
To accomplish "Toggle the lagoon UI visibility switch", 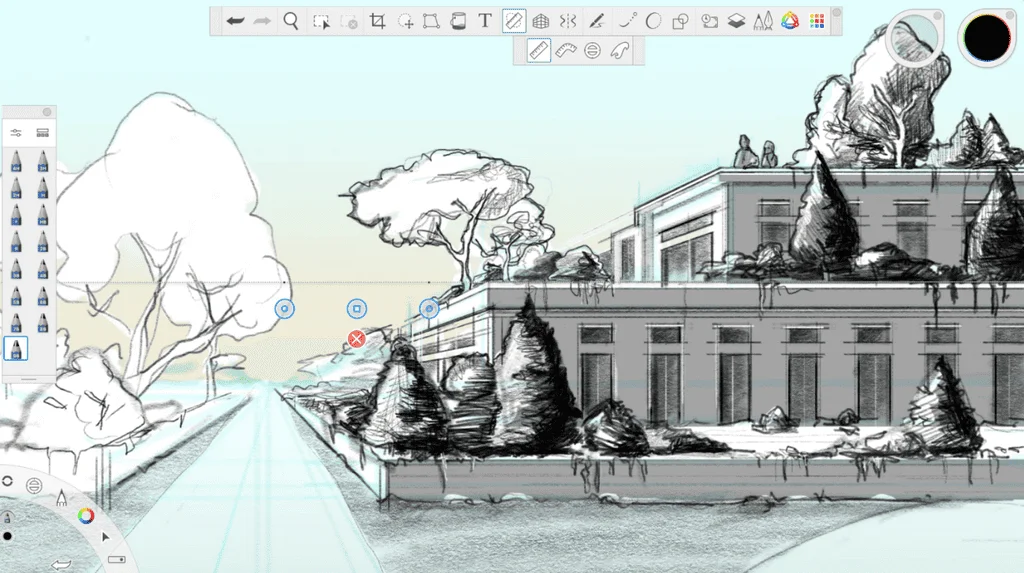I will 117,559.
